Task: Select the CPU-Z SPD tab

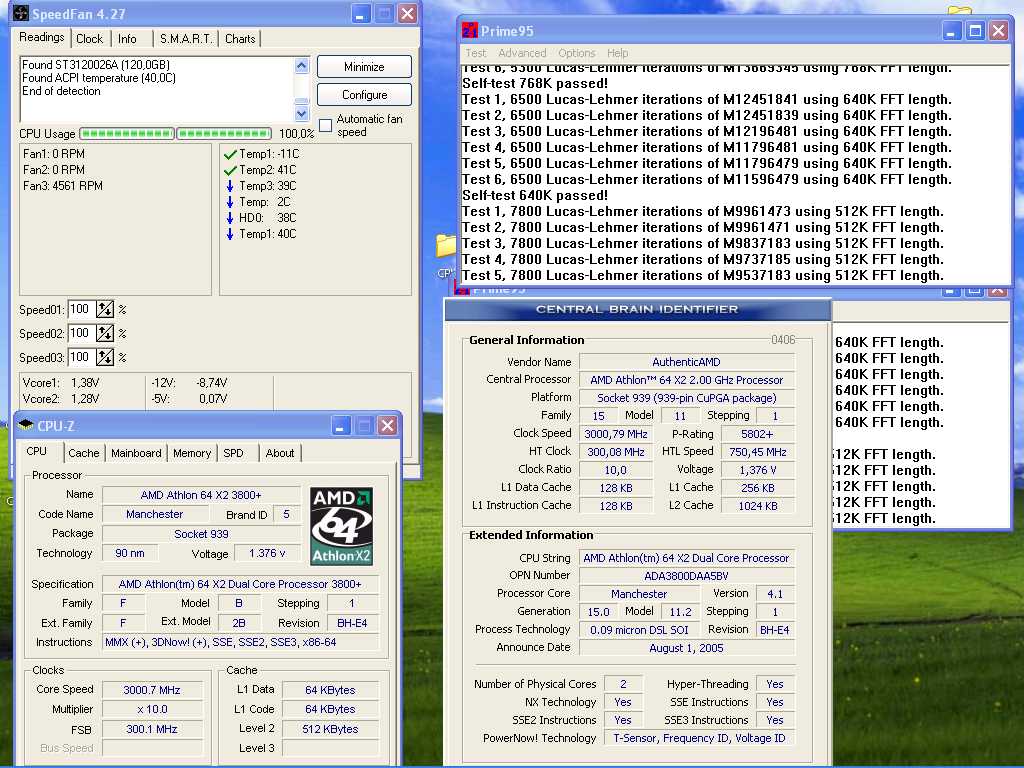Action: (x=233, y=453)
